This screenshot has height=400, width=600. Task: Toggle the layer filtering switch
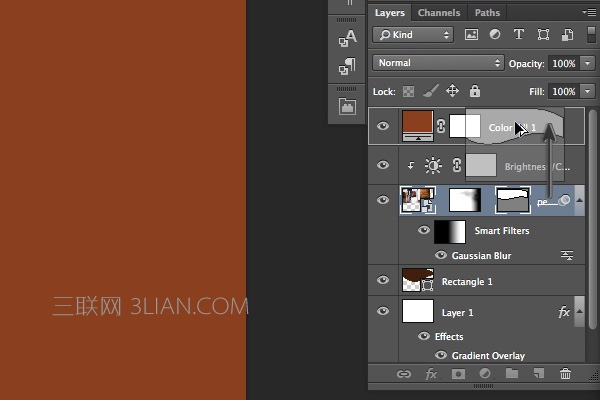pos(591,35)
